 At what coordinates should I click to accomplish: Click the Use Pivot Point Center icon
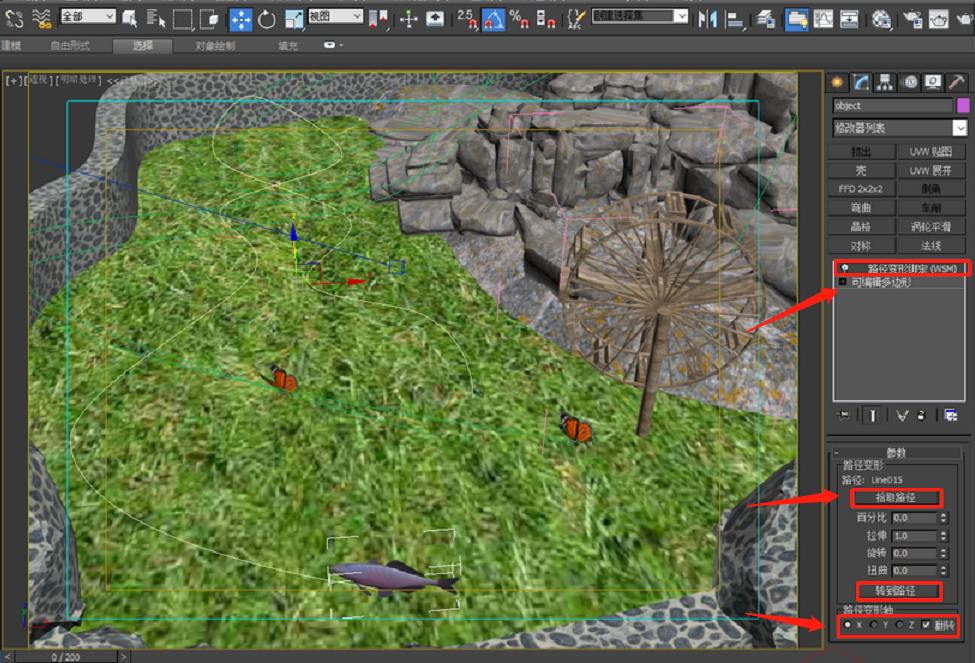[377, 19]
